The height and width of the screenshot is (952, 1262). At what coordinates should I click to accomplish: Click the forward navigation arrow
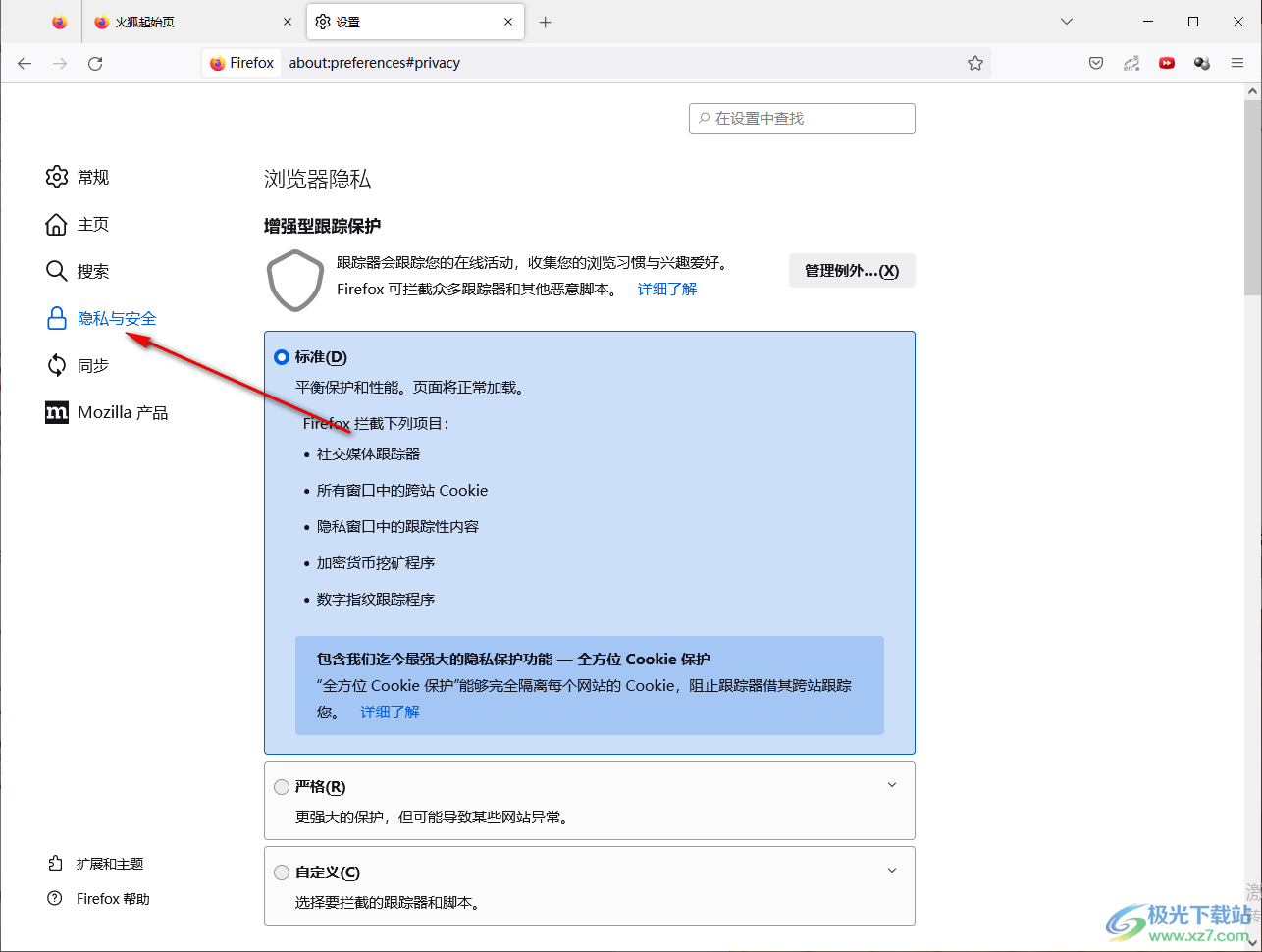point(60,63)
